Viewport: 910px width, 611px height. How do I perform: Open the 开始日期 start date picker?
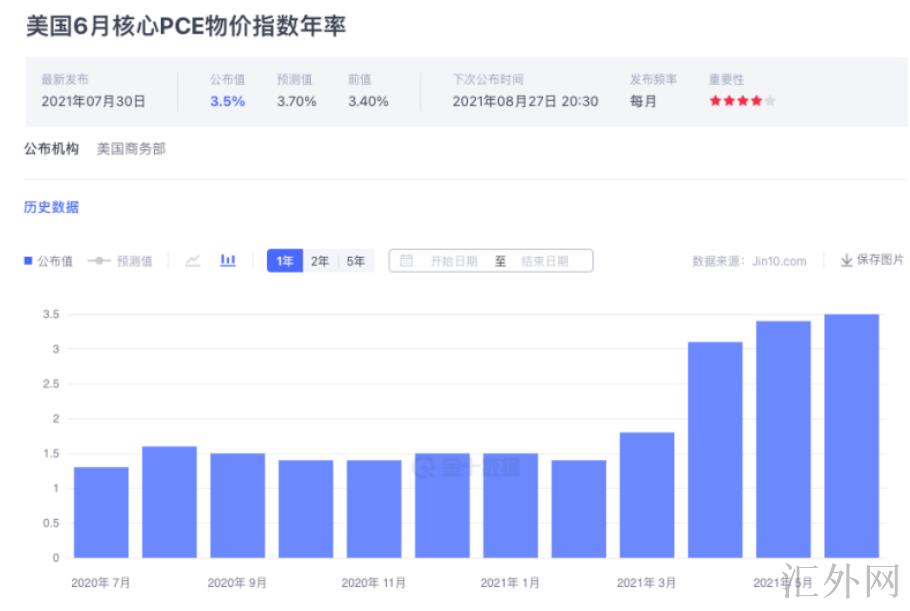[x=453, y=261]
